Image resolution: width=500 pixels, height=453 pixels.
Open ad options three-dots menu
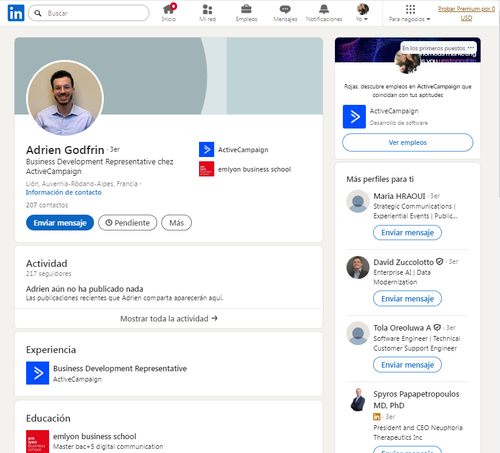[x=471, y=48]
